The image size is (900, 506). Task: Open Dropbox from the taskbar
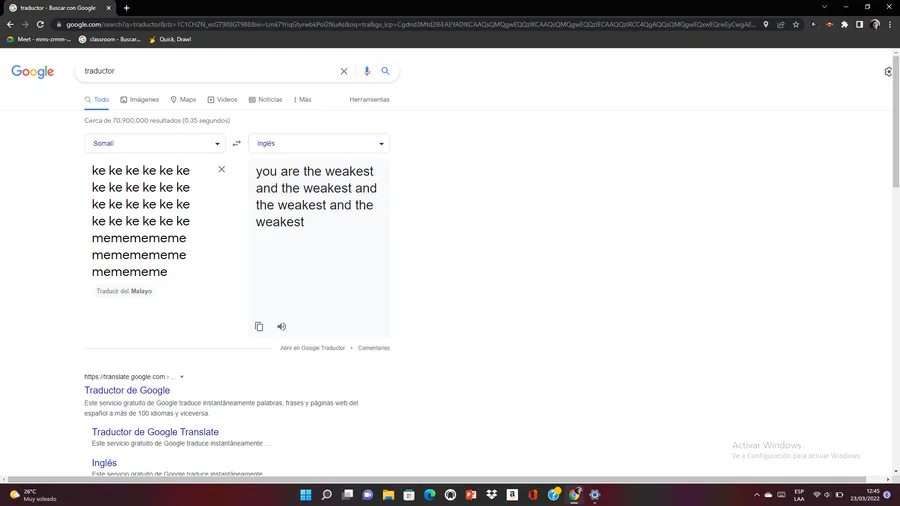pyautogui.click(x=491, y=495)
